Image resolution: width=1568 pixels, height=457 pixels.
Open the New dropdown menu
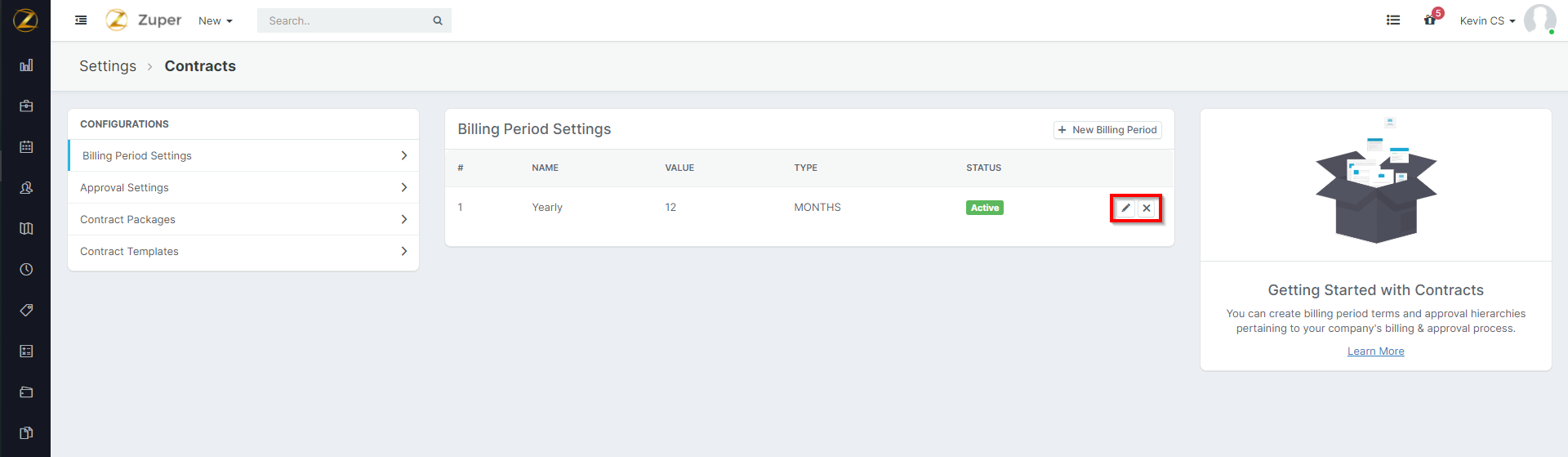[215, 21]
